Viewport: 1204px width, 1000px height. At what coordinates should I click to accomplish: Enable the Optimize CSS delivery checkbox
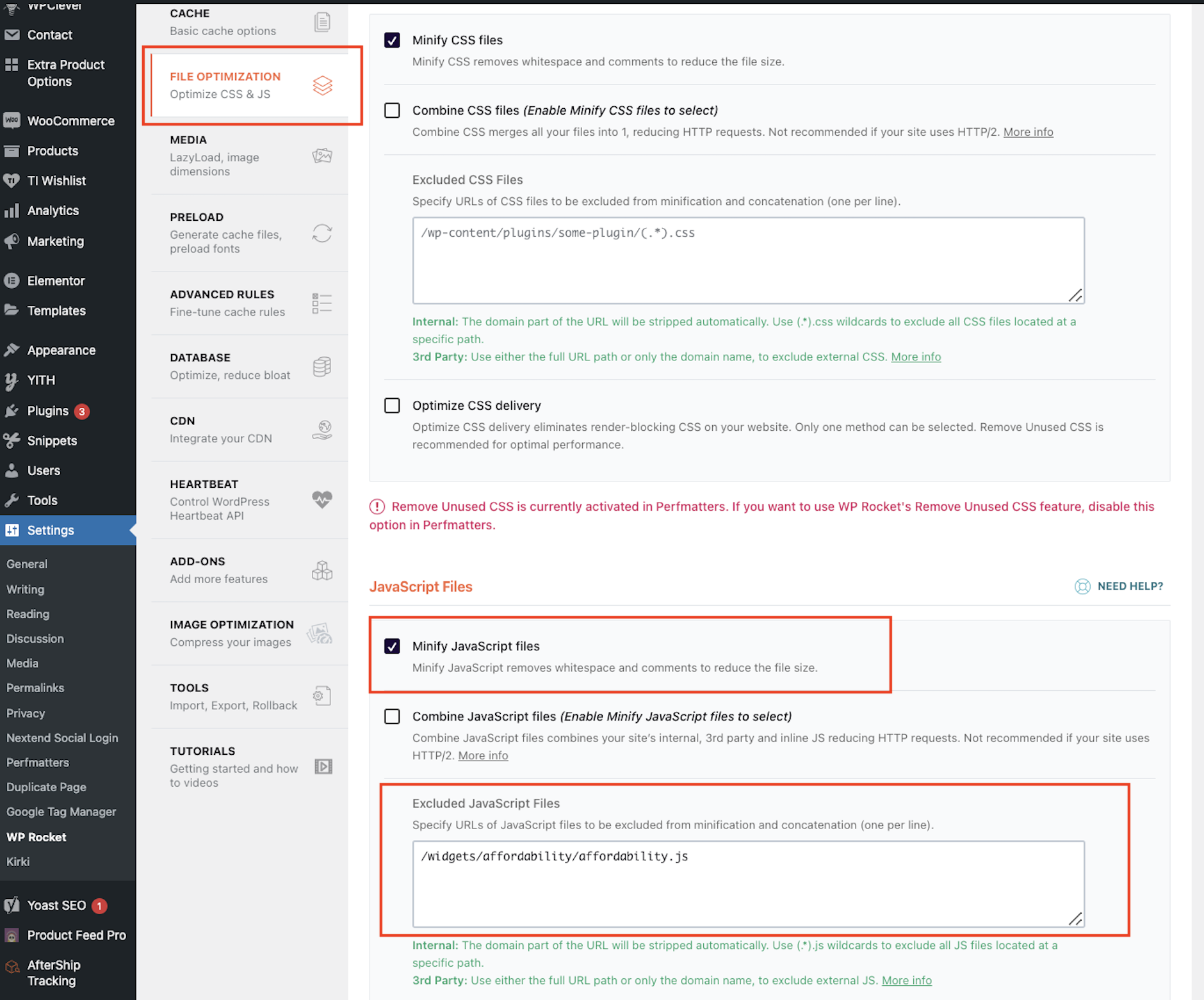pyautogui.click(x=392, y=405)
